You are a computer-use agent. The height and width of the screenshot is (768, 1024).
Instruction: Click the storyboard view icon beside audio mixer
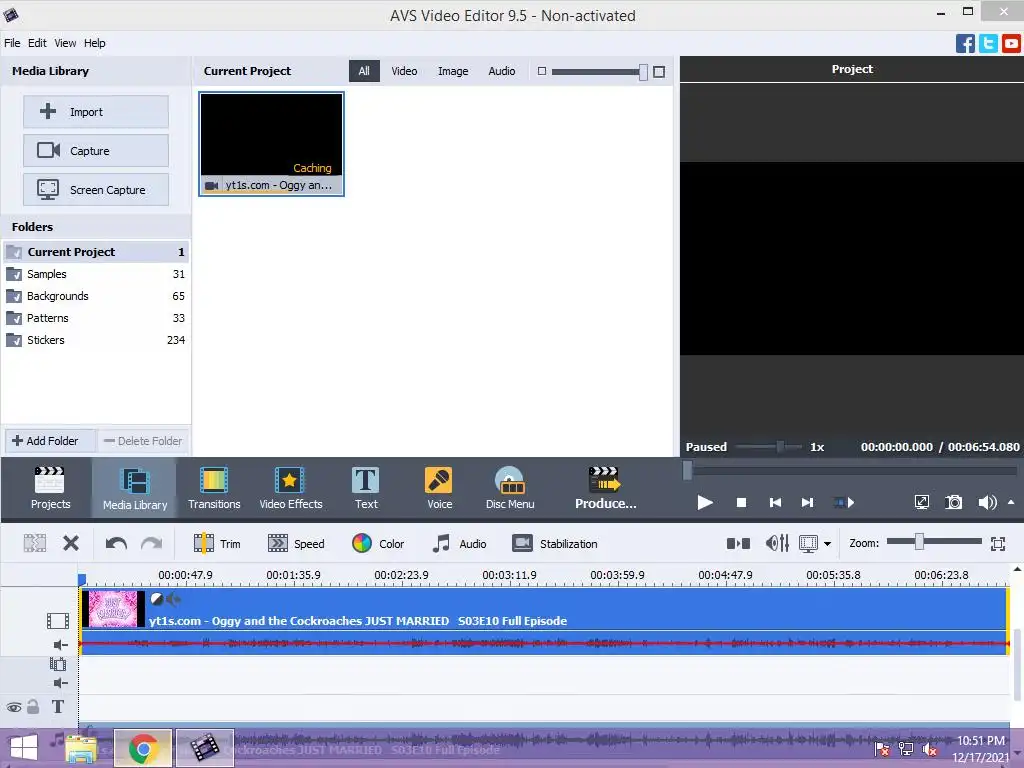(738, 543)
